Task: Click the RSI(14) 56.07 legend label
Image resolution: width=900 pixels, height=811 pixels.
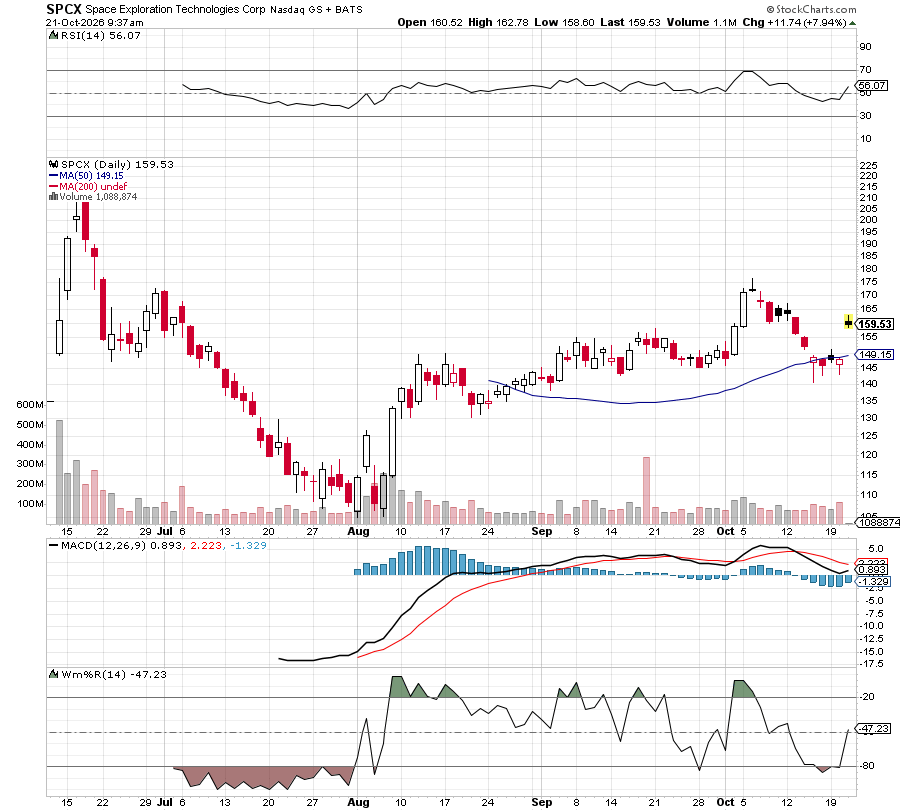Action: [100, 36]
